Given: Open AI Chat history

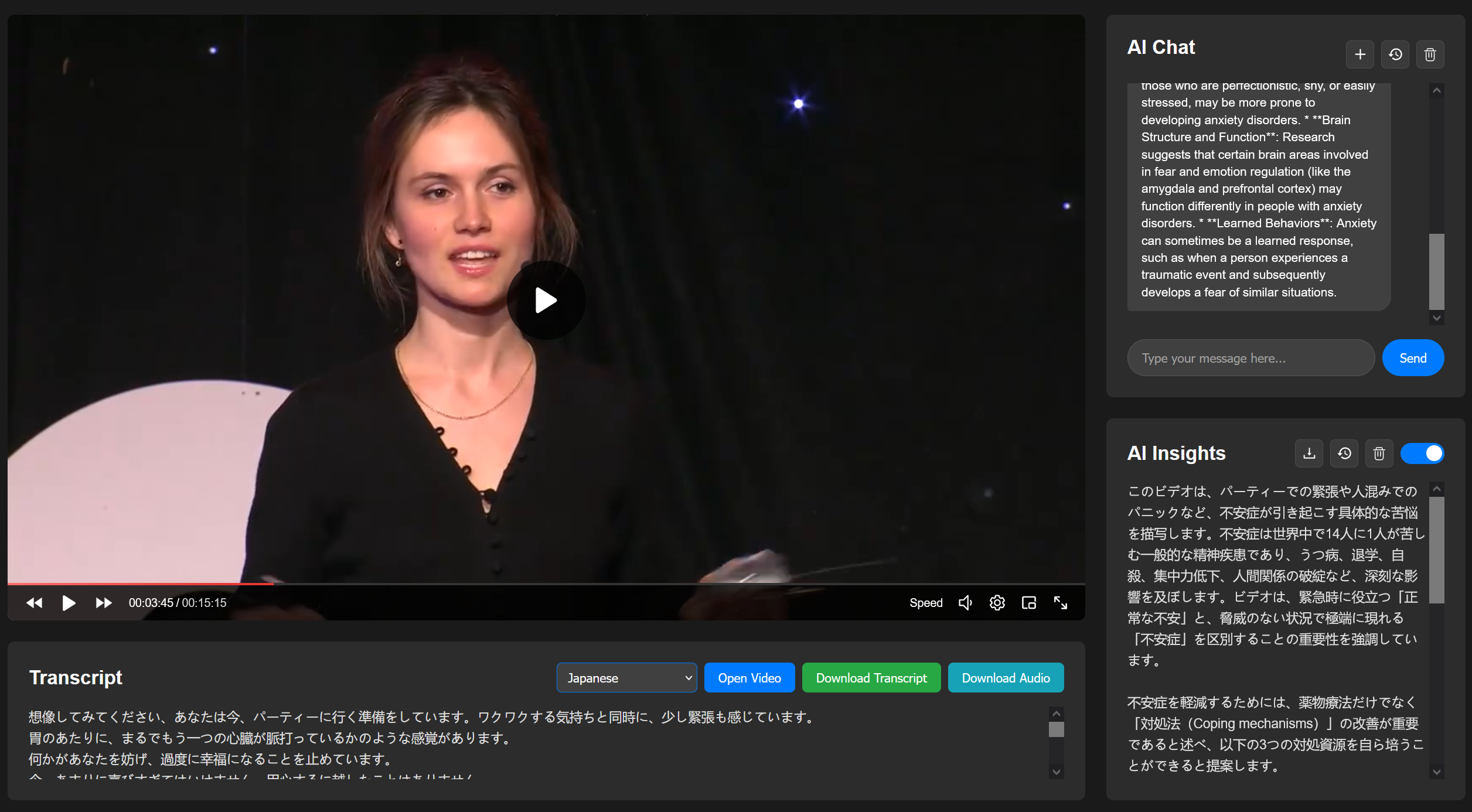Looking at the screenshot, I should pos(1395,54).
